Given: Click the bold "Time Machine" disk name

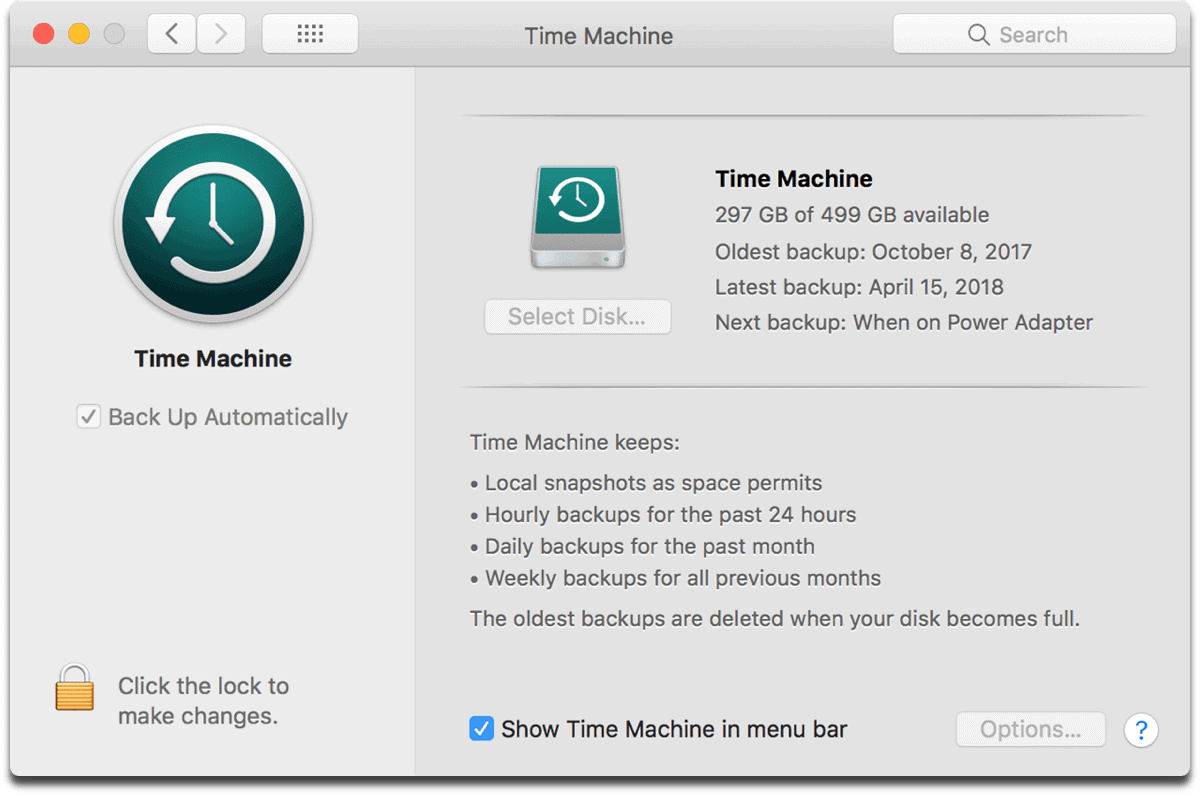Looking at the screenshot, I should pos(794,179).
